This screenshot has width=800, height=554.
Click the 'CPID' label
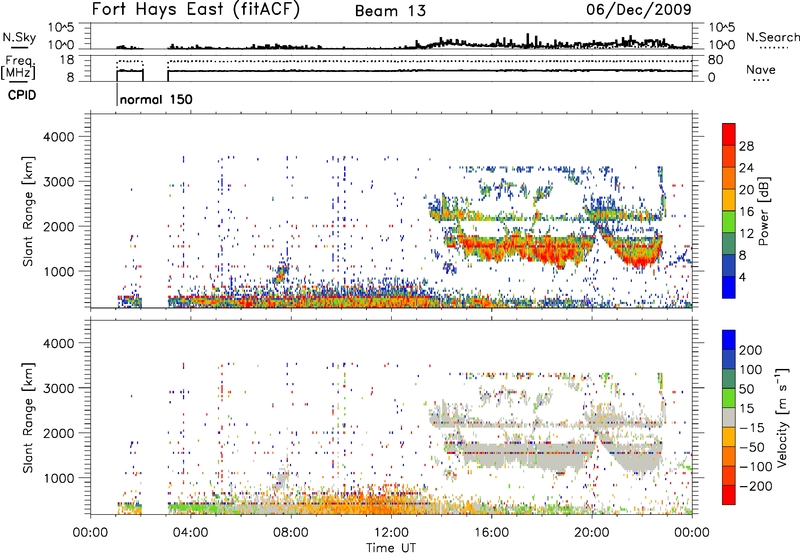(x=22, y=95)
